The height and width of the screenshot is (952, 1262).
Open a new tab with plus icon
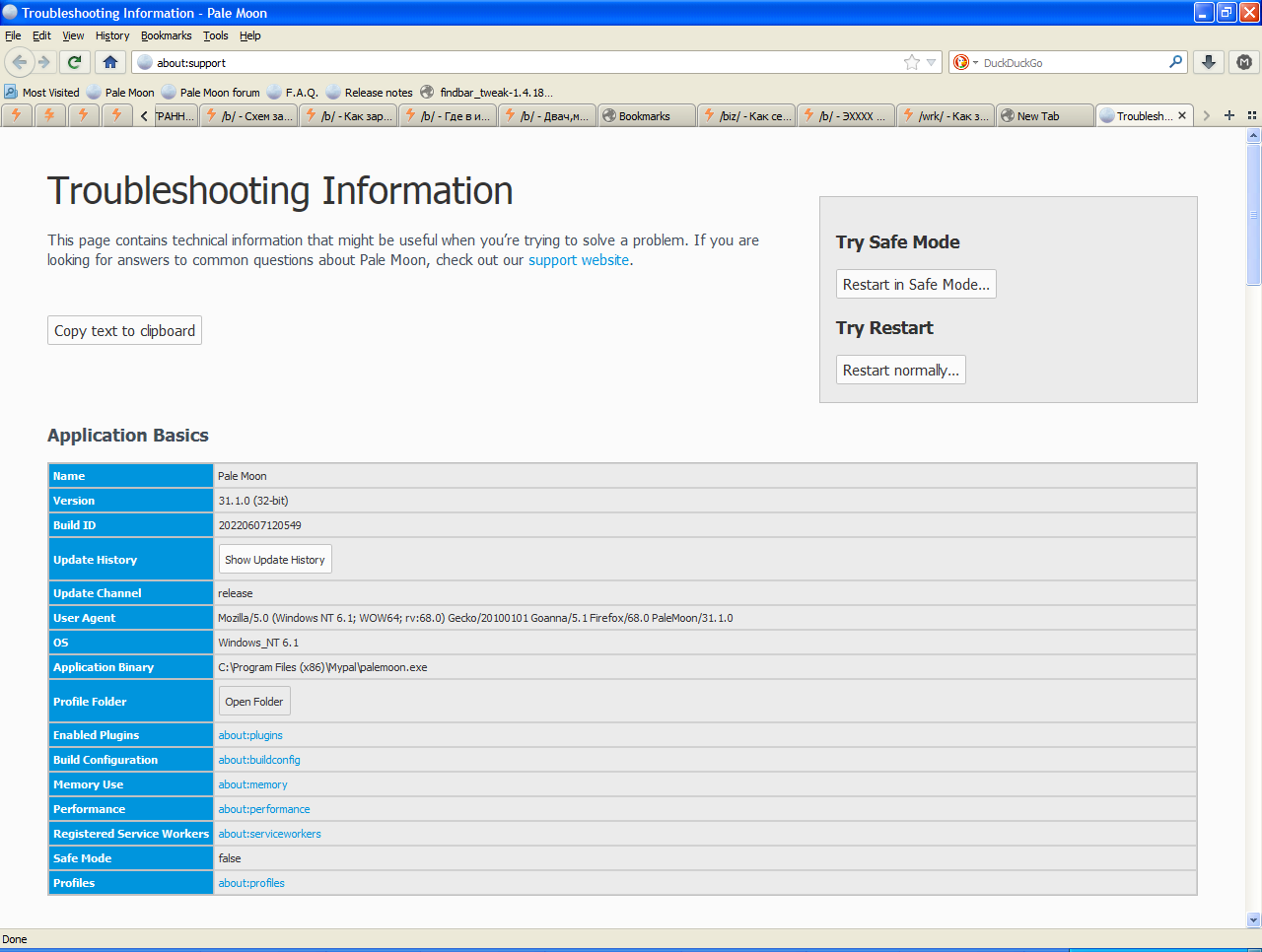pos(1229,115)
